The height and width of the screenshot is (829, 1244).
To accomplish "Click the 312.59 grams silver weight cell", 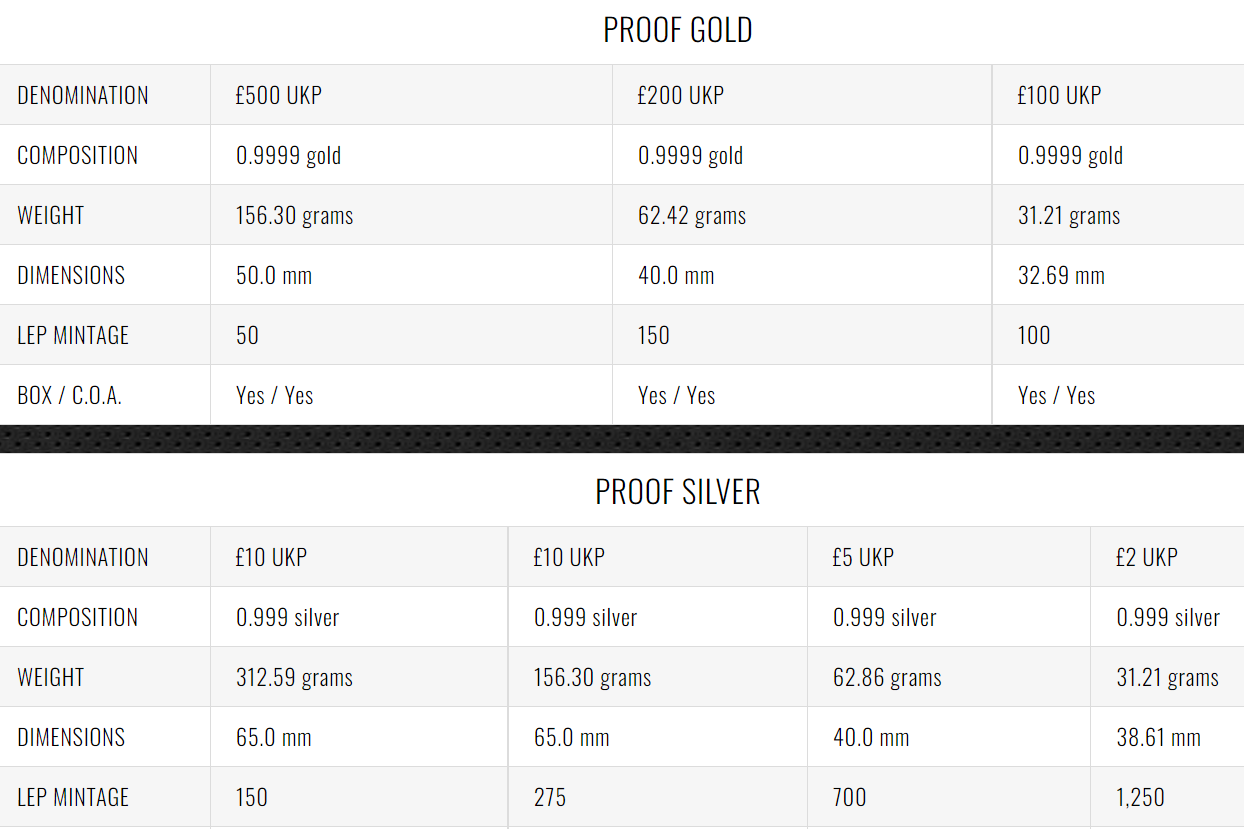I will (x=359, y=677).
